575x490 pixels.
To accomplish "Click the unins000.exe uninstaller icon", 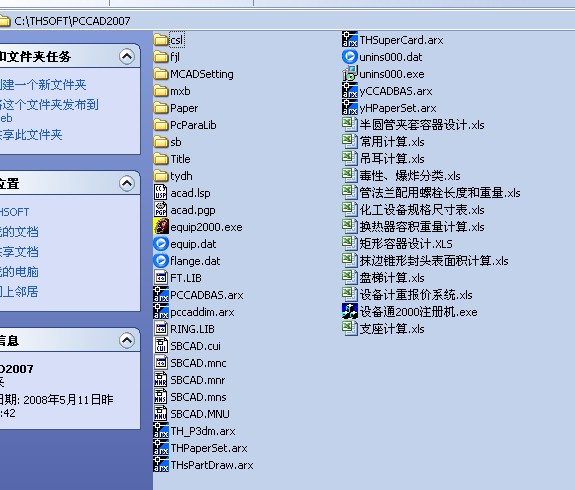I will 349,74.
